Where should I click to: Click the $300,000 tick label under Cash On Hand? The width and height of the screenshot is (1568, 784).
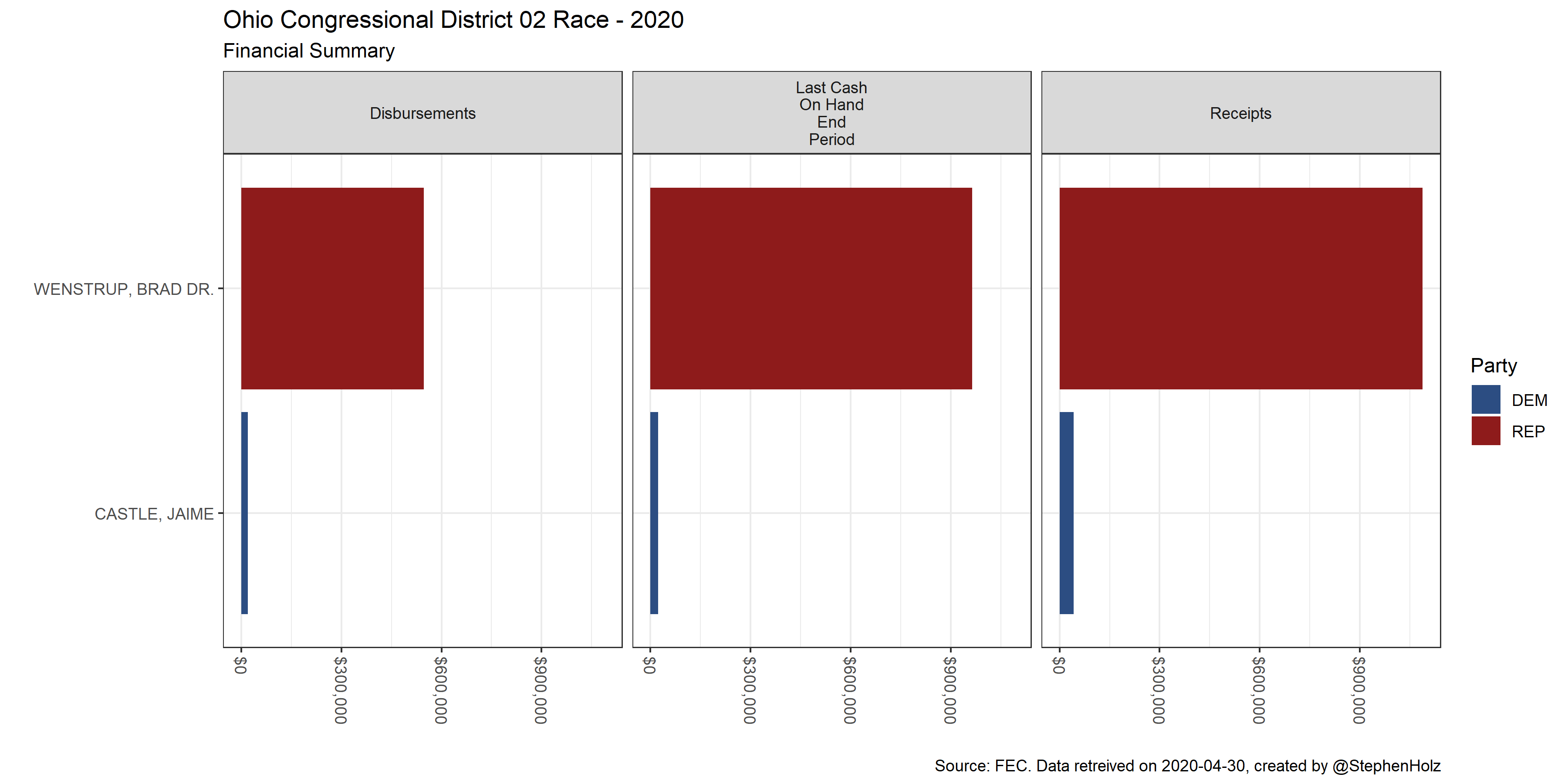(750, 689)
